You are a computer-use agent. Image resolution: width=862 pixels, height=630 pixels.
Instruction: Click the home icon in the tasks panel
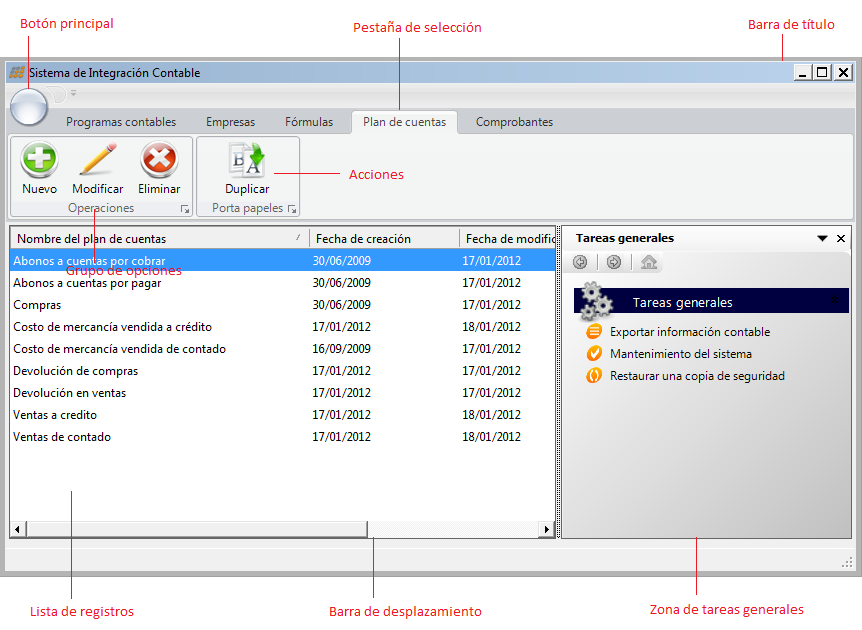click(649, 263)
